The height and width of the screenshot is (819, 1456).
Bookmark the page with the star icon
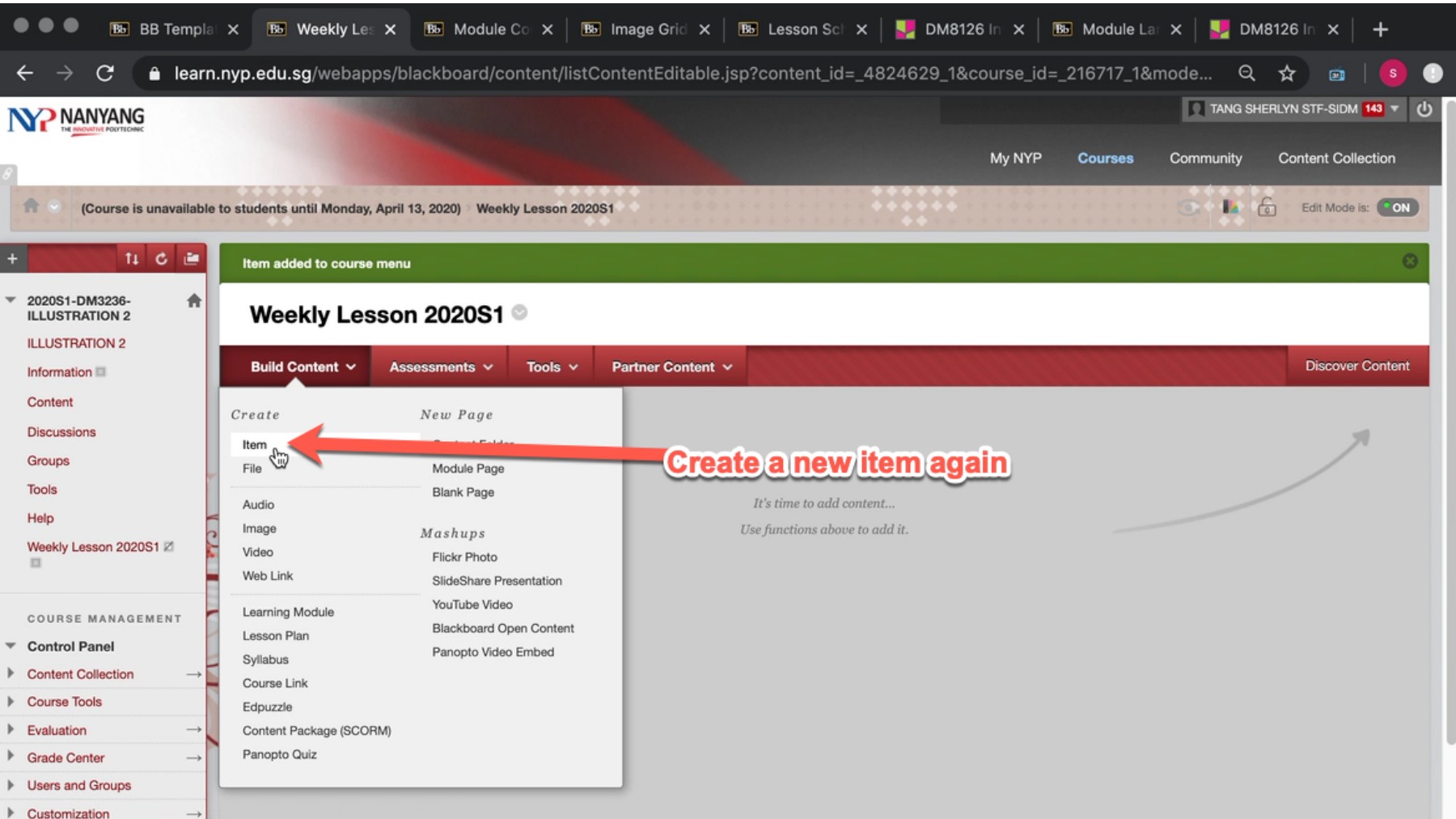(x=1286, y=73)
